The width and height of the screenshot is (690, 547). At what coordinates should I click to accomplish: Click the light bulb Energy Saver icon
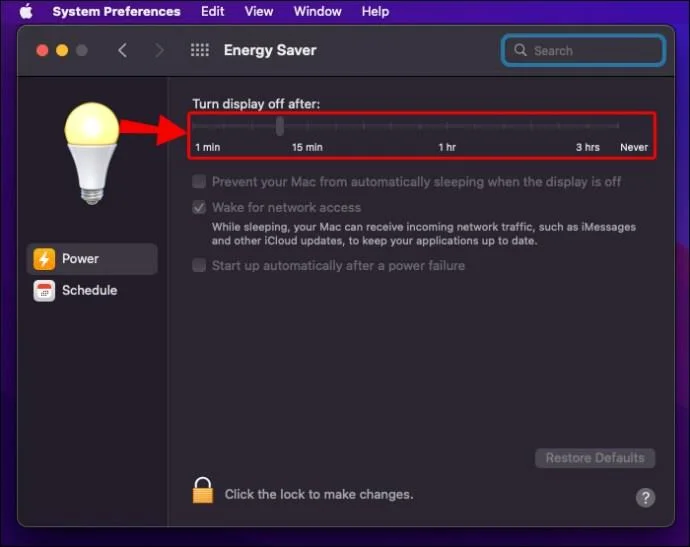pos(92,153)
